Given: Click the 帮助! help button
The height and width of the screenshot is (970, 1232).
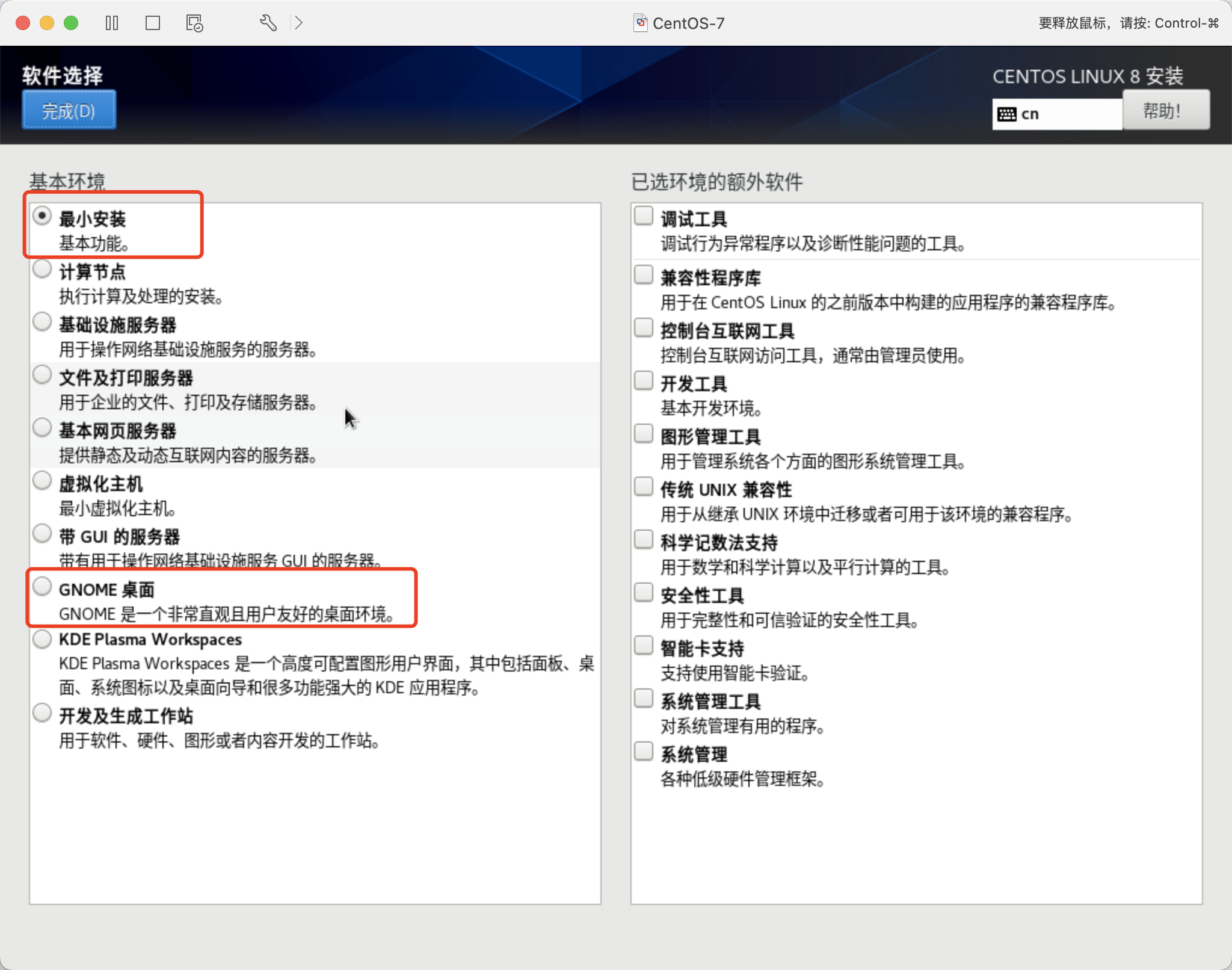Looking at the screenshot, I should click(x=1166, y=110).
